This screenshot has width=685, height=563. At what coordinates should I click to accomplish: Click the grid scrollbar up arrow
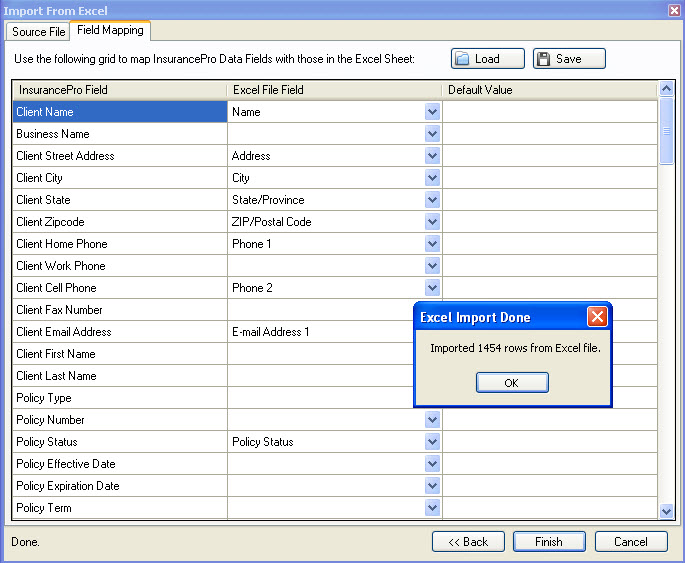pyautogui.click(x=666, y=89)
